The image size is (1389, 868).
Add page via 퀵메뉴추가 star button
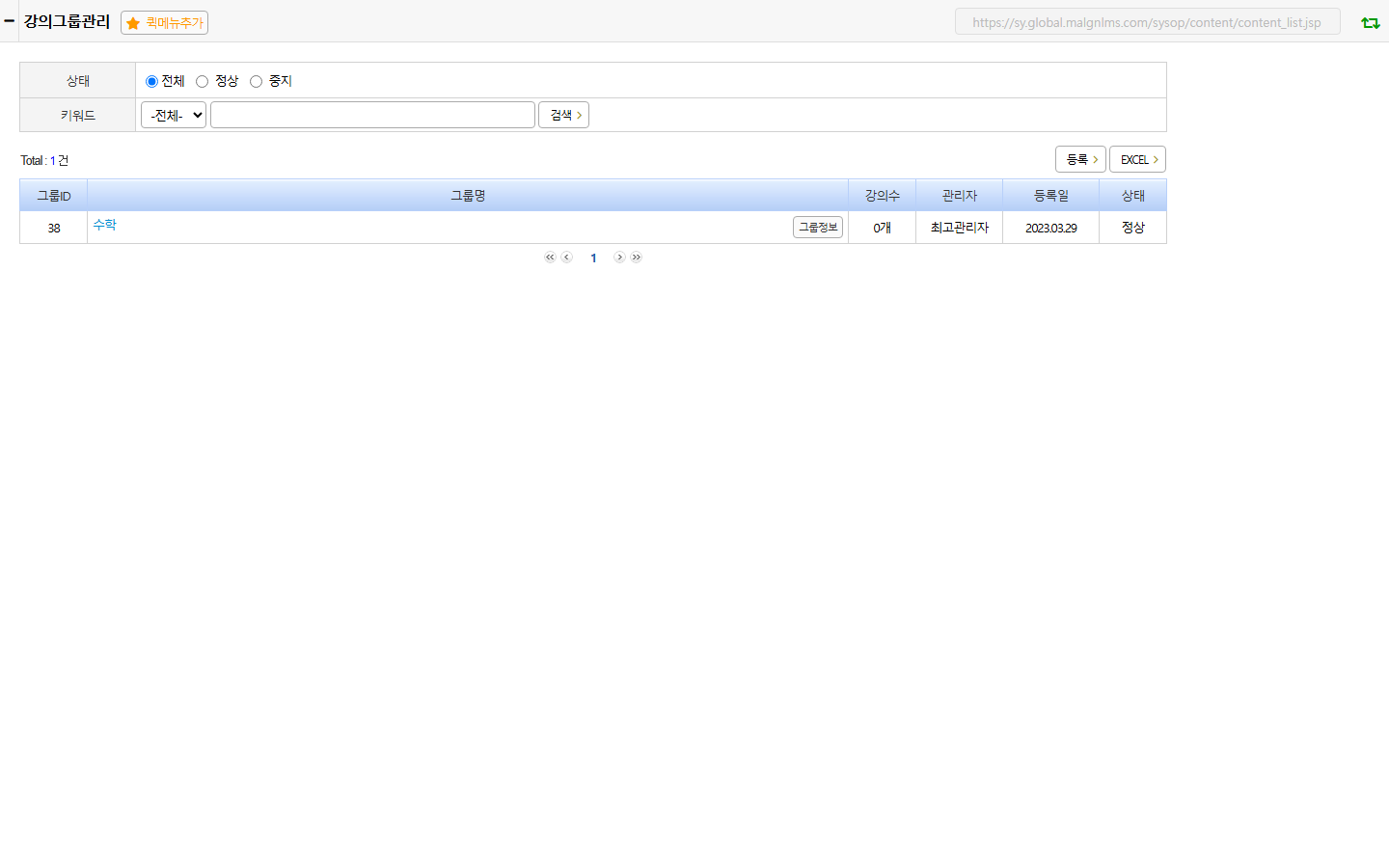pyautogui.click(x=164, y=22)
